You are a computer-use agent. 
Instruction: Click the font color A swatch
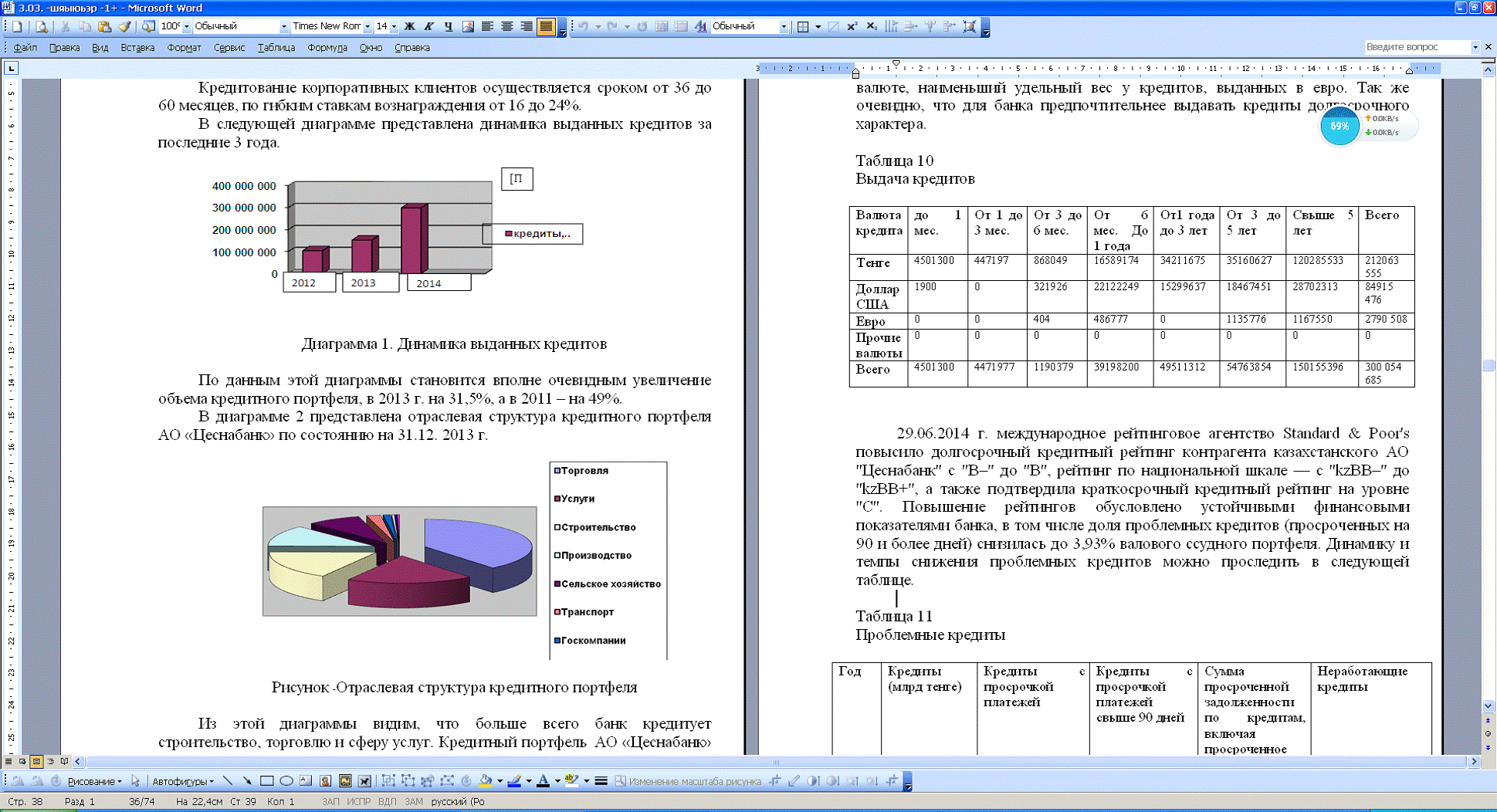click(x=543, y=781)
